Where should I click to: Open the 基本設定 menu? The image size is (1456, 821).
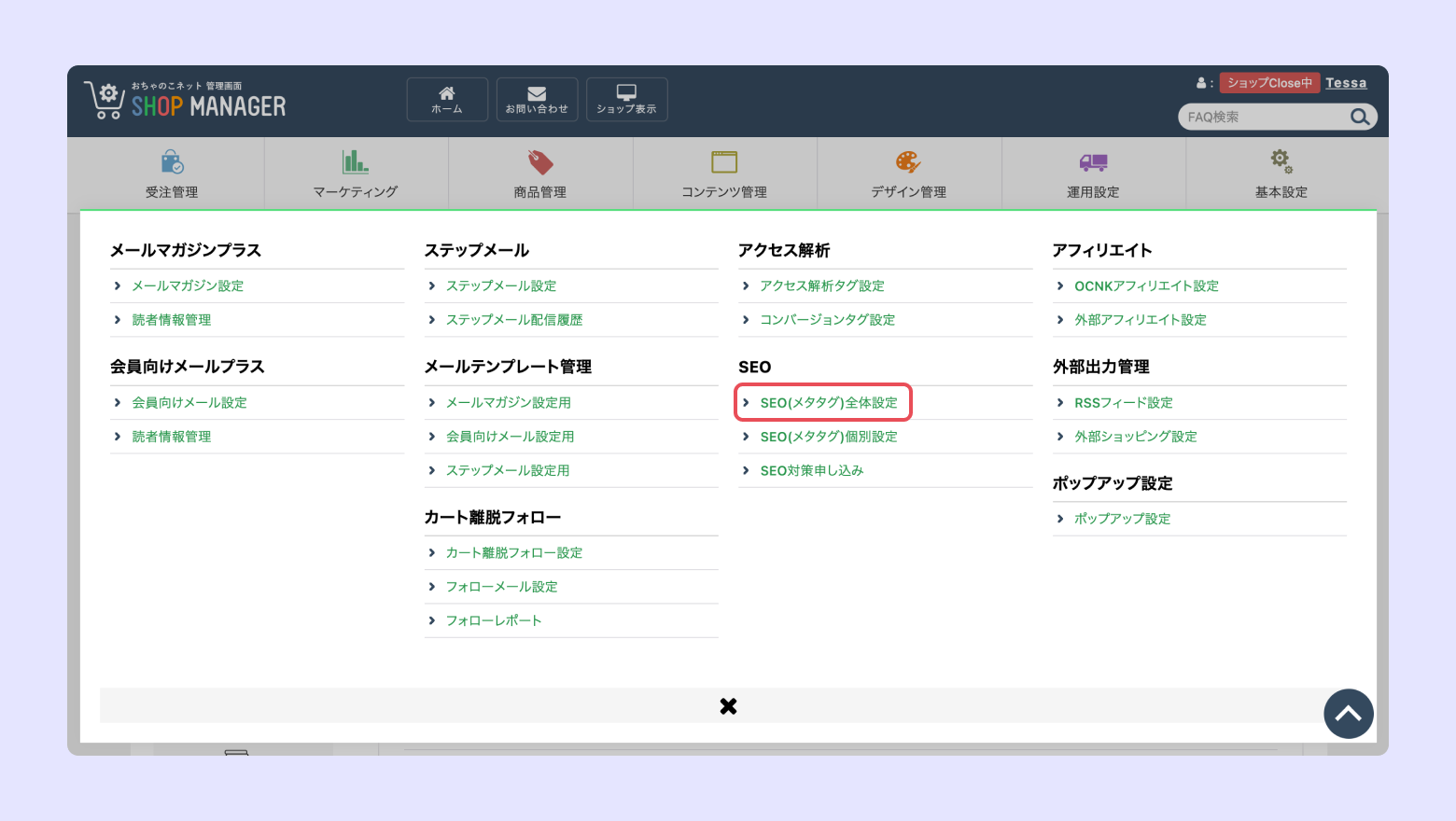click(x=1281, y=174)
